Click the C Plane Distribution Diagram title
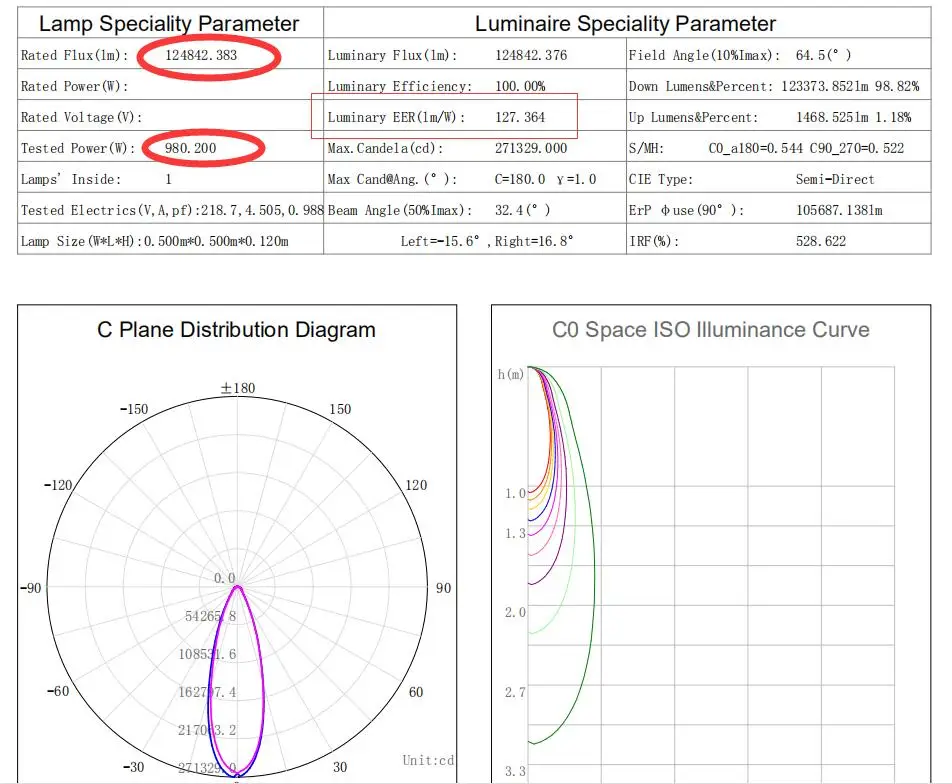This screenshot has height=784, width=952. 236,330
